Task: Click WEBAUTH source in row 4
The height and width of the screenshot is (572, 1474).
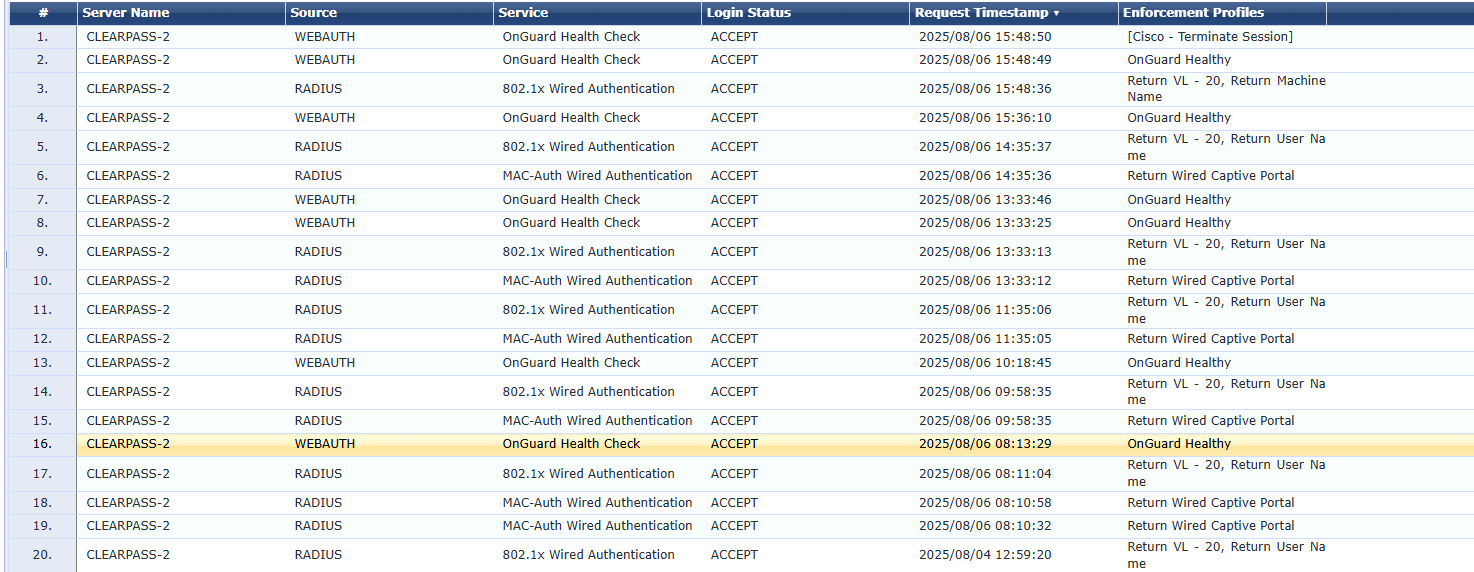Action: coord(325,118)
